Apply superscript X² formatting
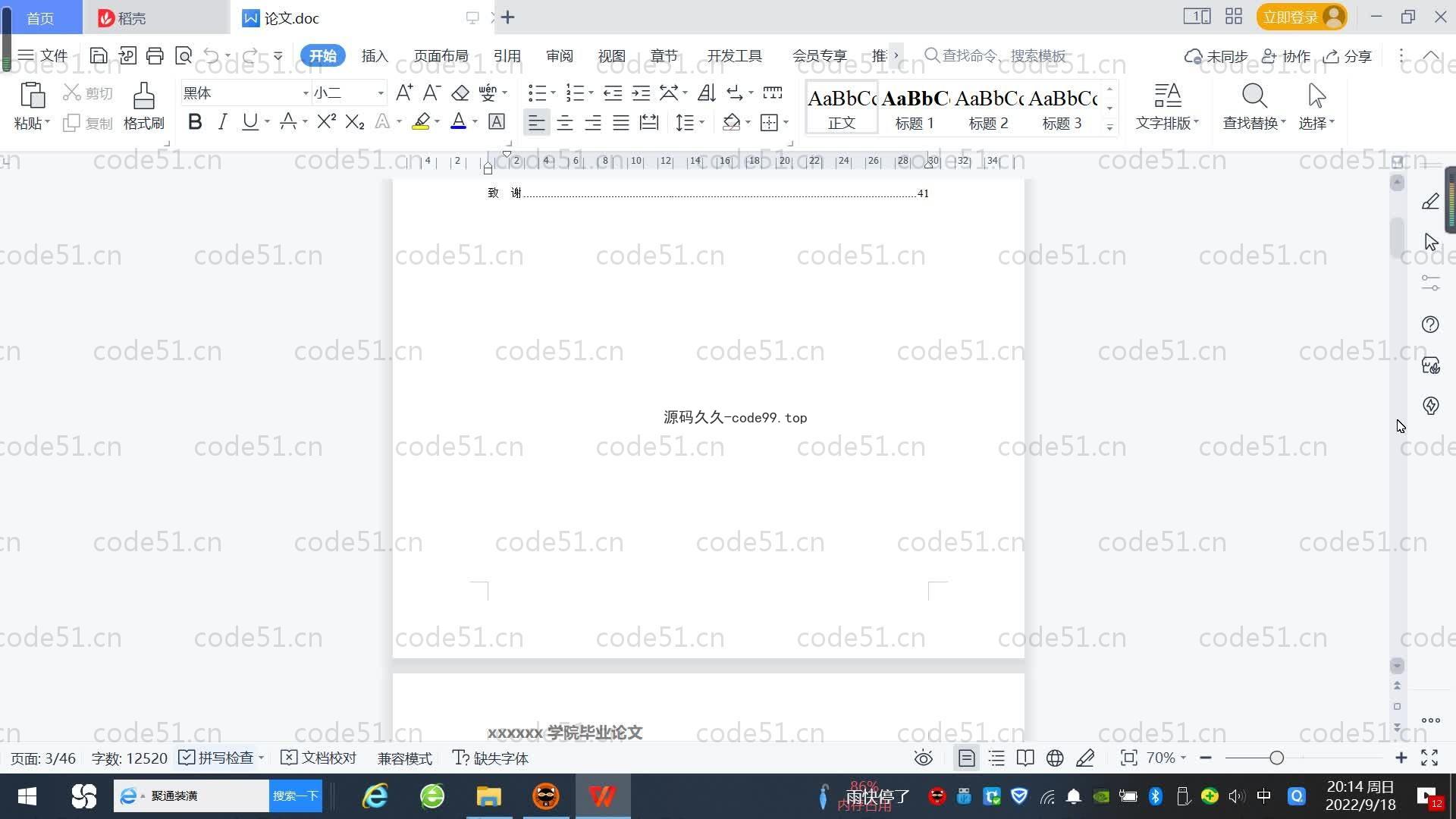Viewport: 1456px width, 819px height. pos(327,121)
